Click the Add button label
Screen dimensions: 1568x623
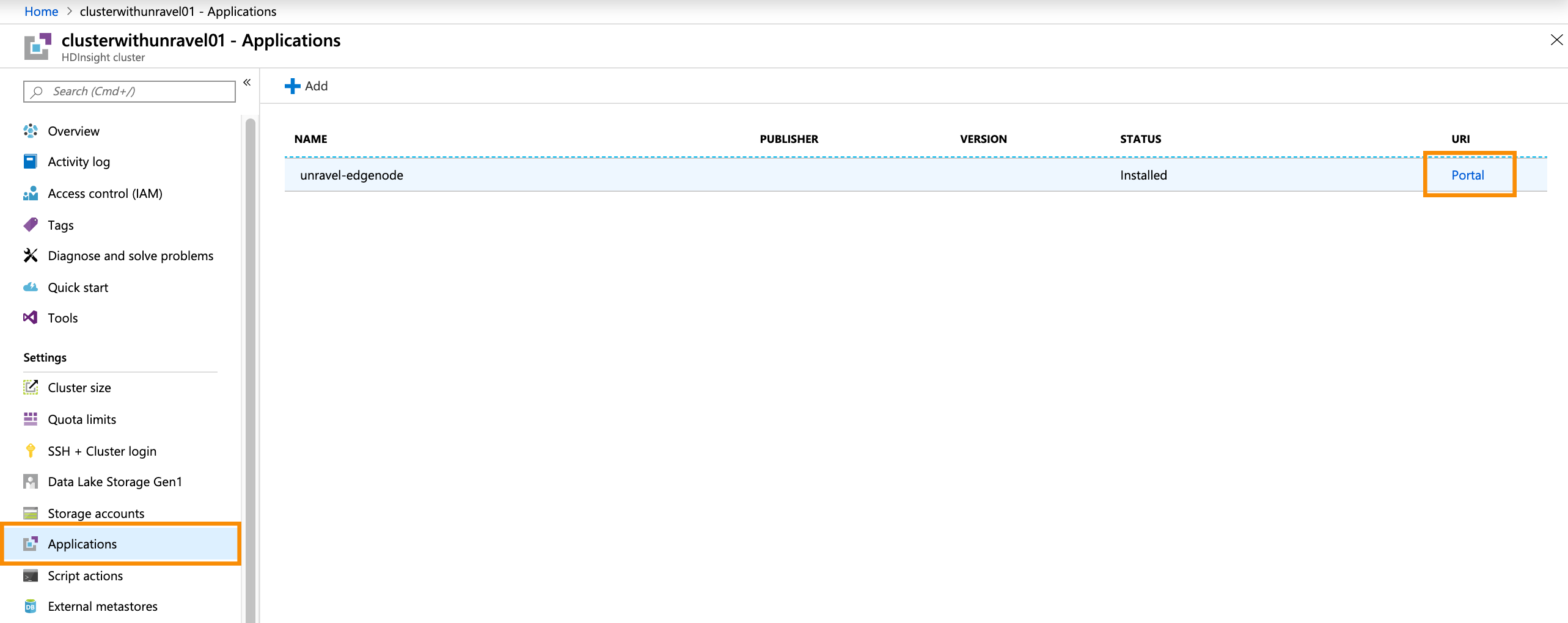coord(316,86)
